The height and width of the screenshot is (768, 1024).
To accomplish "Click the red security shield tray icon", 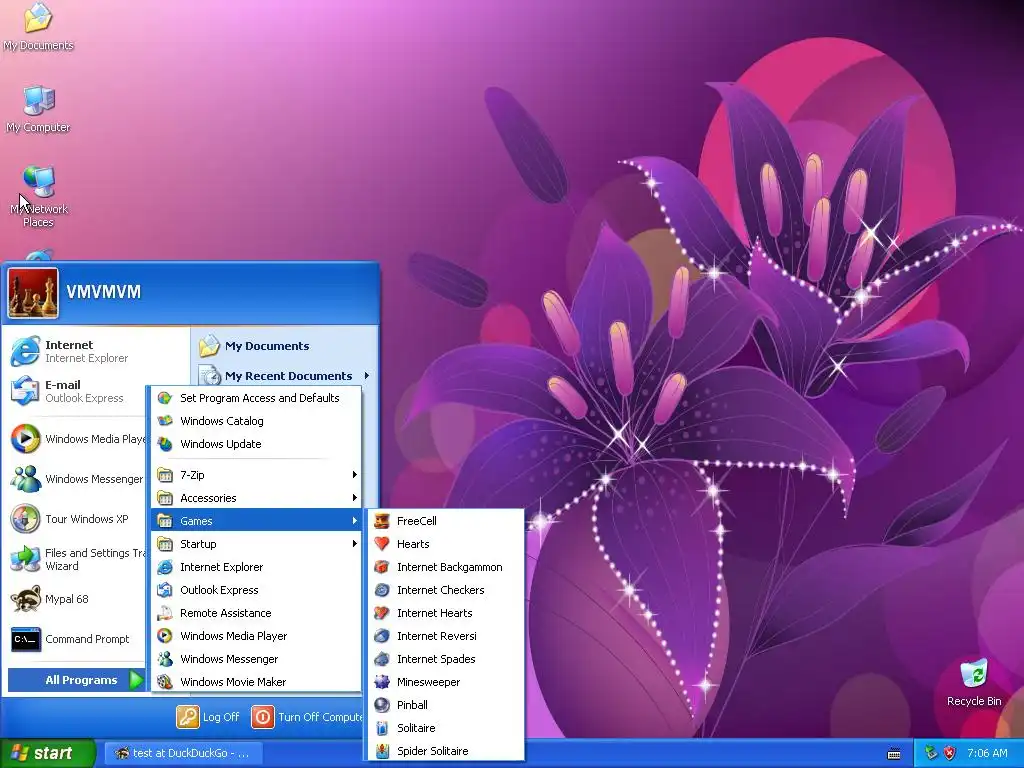I will pos(949,753).
